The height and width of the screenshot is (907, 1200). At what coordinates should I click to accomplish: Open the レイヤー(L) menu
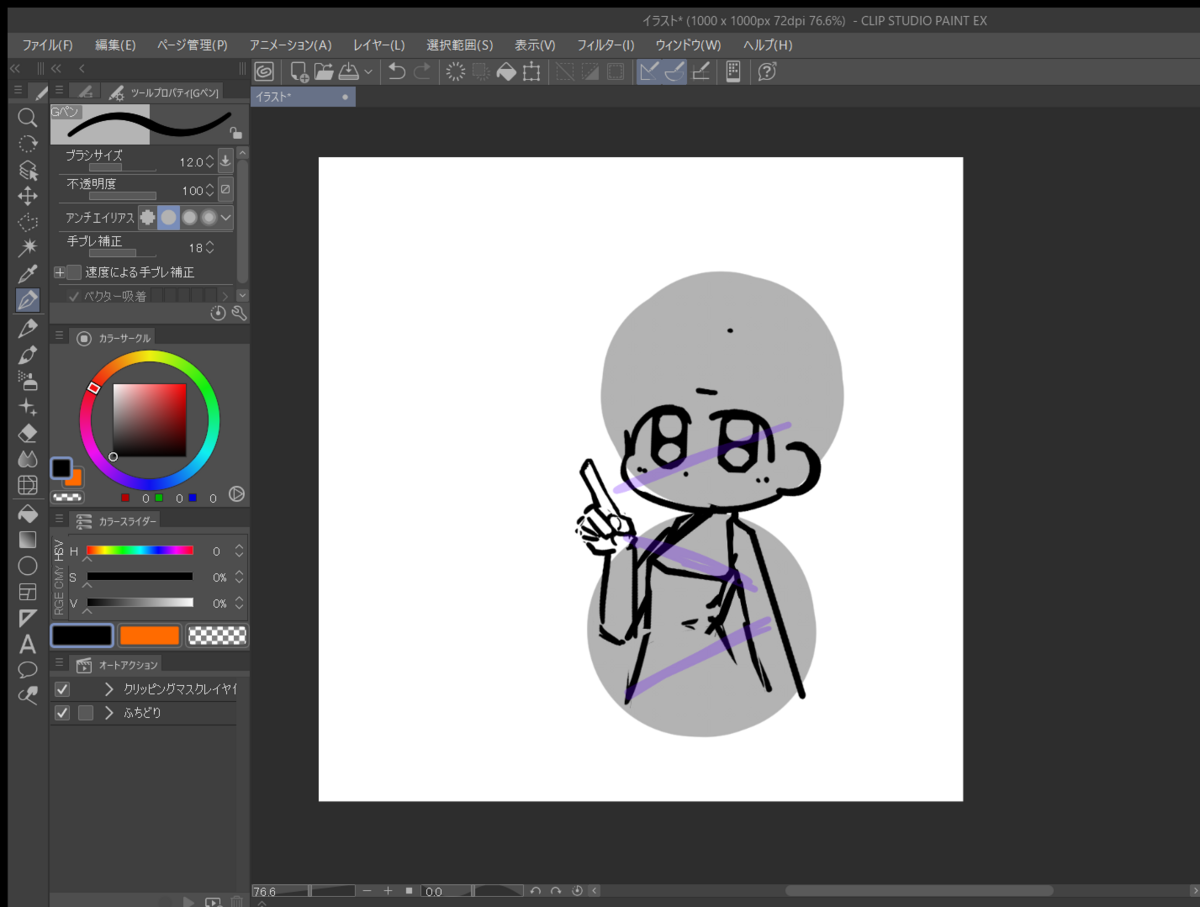(x=379, y=45)
